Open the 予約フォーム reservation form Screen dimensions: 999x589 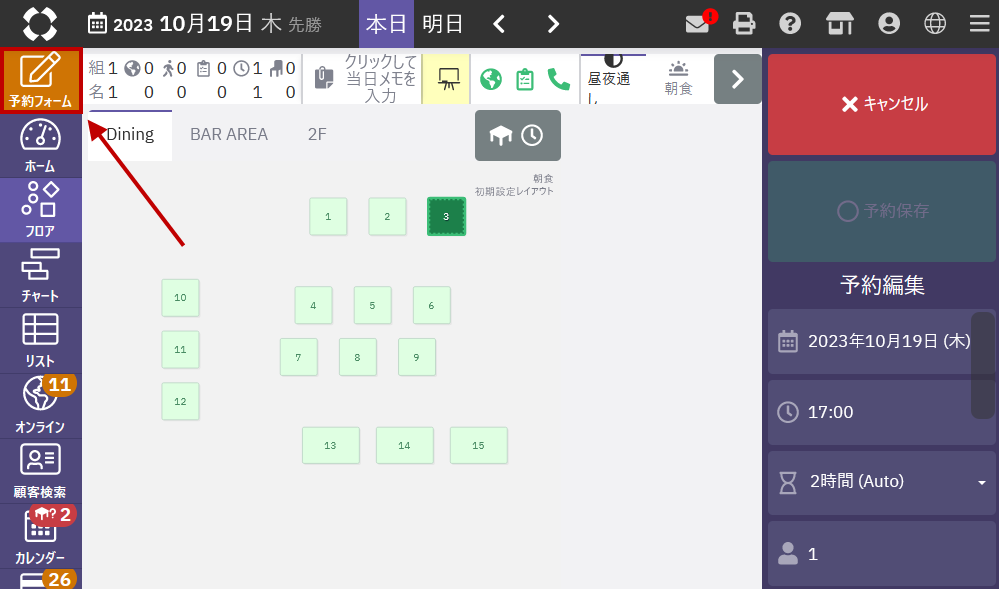tap(41, 80)
